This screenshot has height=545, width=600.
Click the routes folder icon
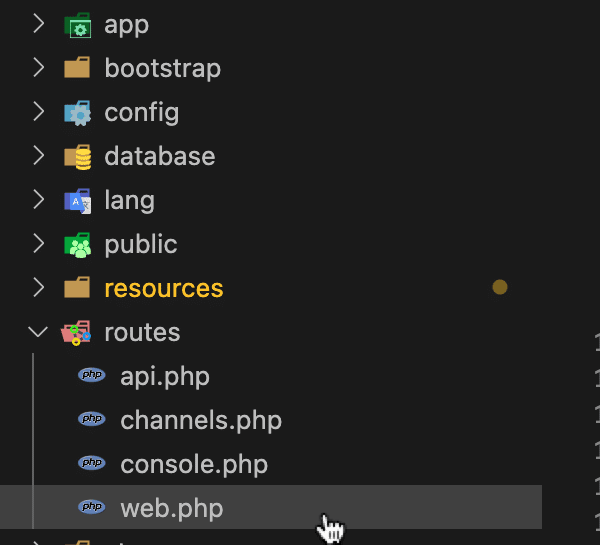(77, 333)
